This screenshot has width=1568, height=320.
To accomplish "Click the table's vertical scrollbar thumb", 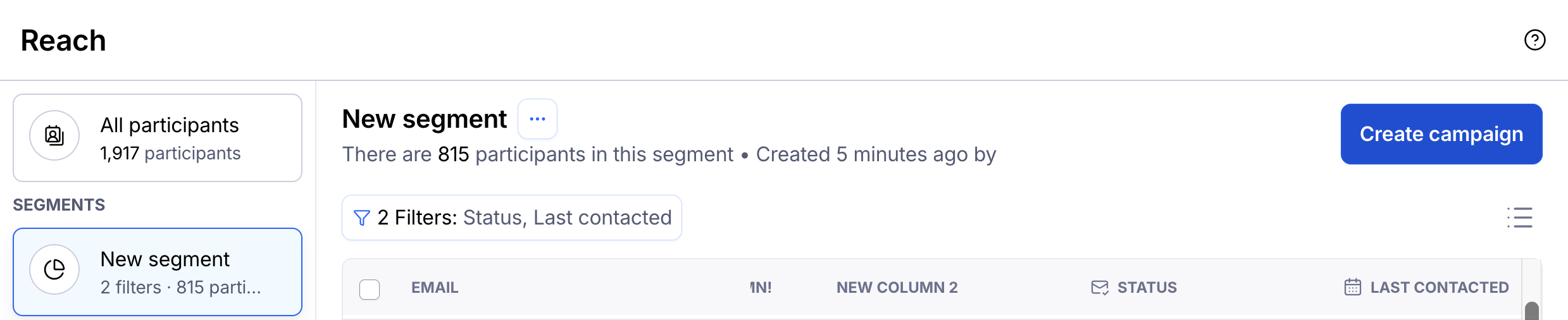I will click(1532, 311).
